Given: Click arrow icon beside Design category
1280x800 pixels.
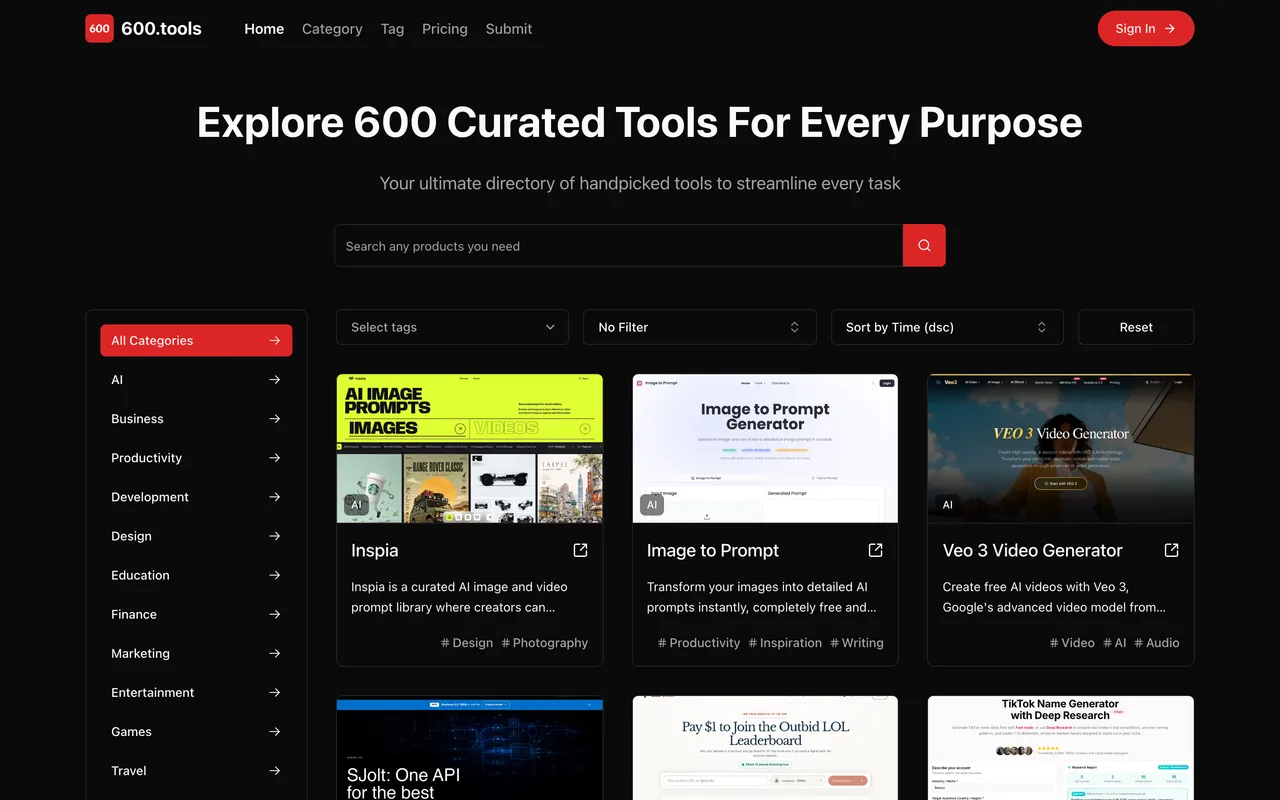Looking at the screenshot, I should pos(275,536).
